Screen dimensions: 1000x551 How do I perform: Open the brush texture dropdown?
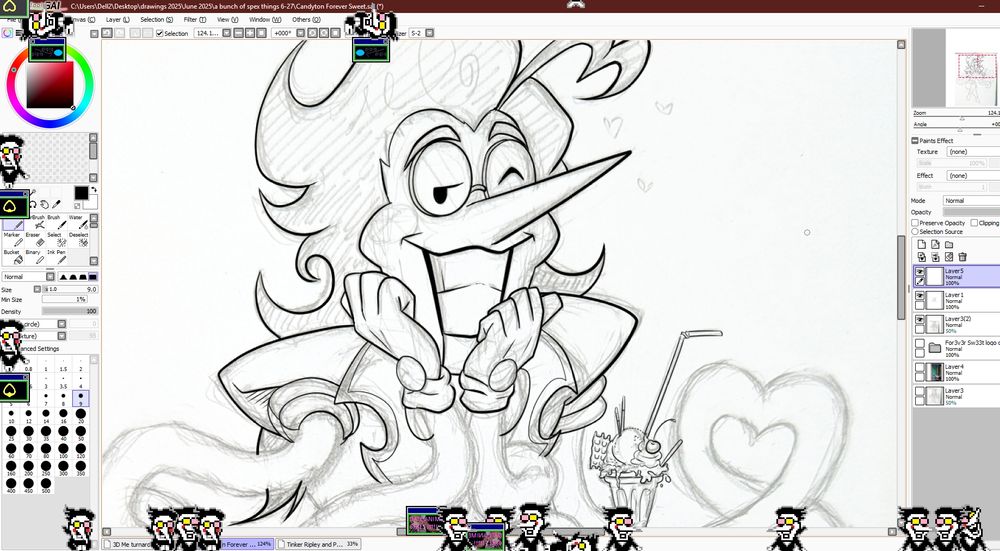(x=61, y=335)
